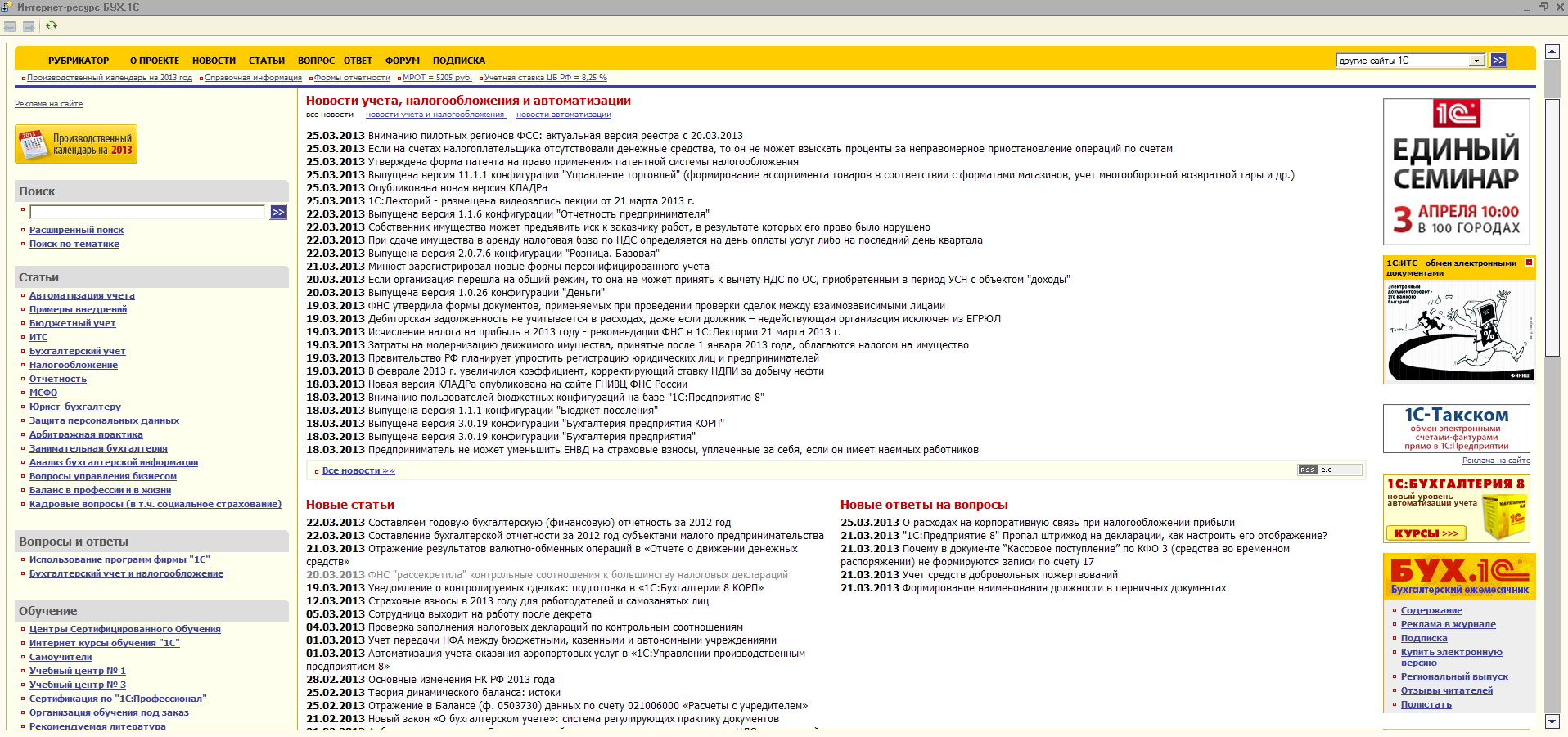Open the 'Содержание' link of the monthly magazine
This screenshot has height=737, width=1568.
click(1431, 610)
